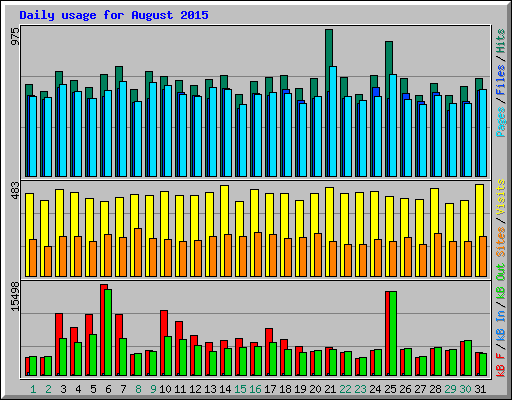Click day 31 on the x-axis

(x=480, y=389)
